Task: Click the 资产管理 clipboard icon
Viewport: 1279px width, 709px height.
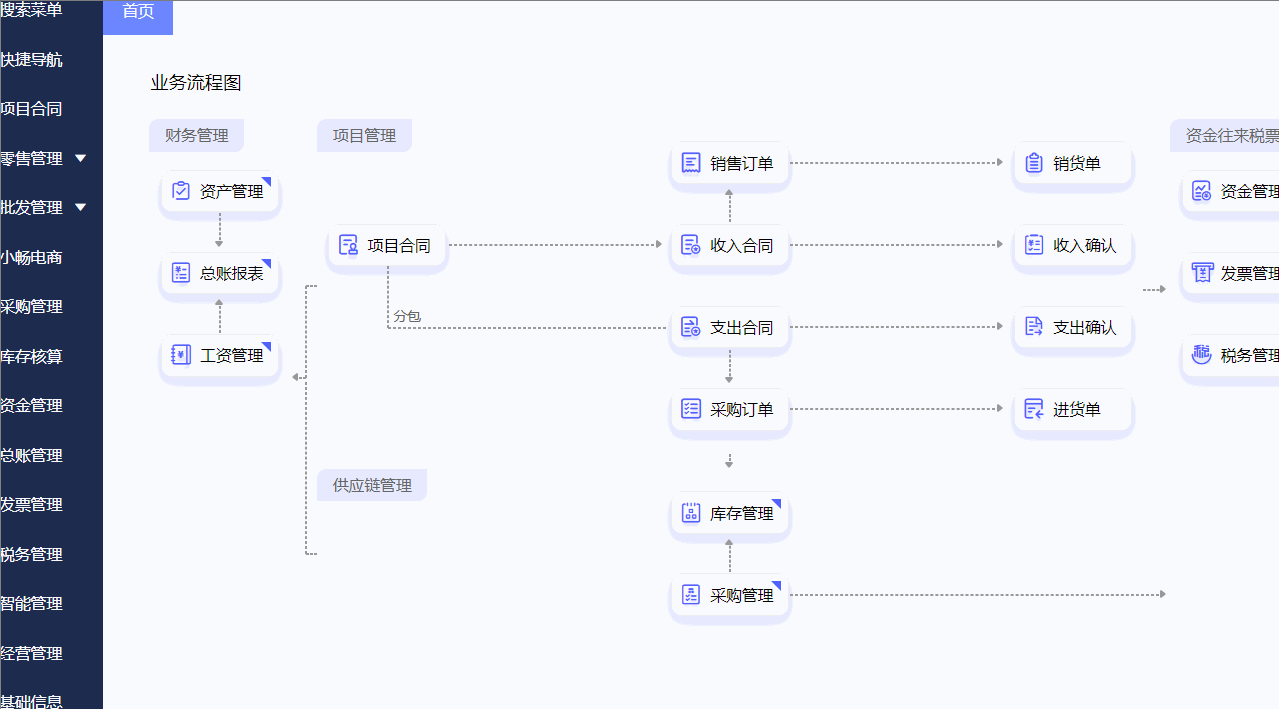Action: (x=181, y=191)
